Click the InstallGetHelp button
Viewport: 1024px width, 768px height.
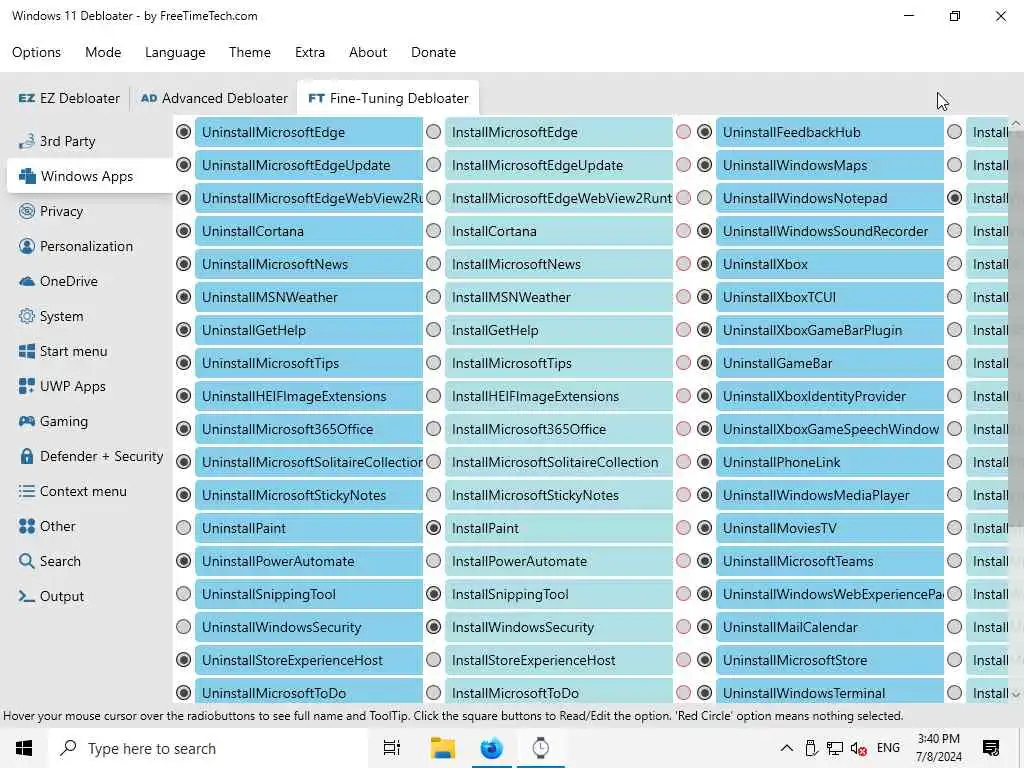559,330
